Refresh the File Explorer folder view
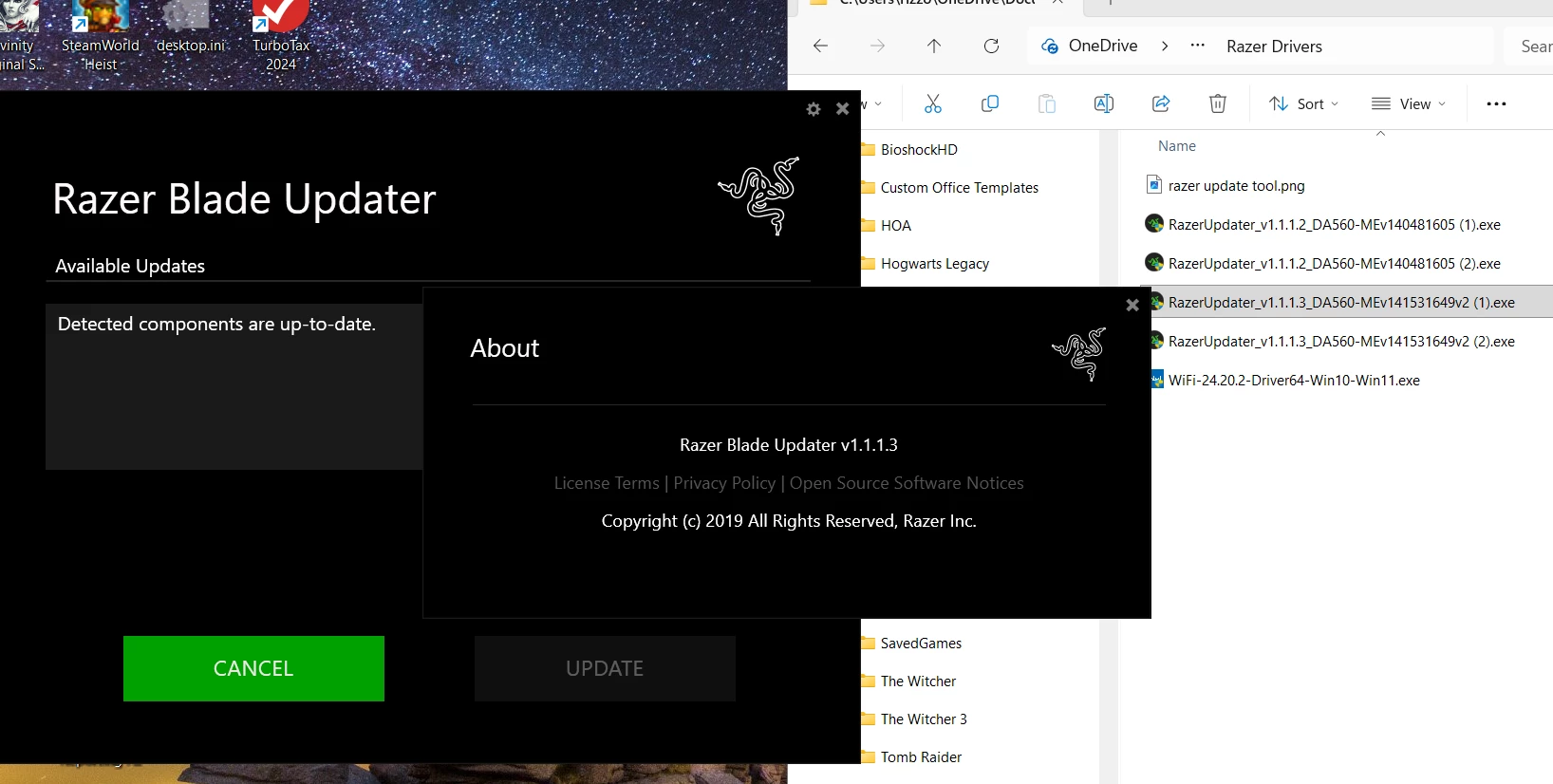Viewport: 1553px width, 784px height. click(x=991, y=46)
